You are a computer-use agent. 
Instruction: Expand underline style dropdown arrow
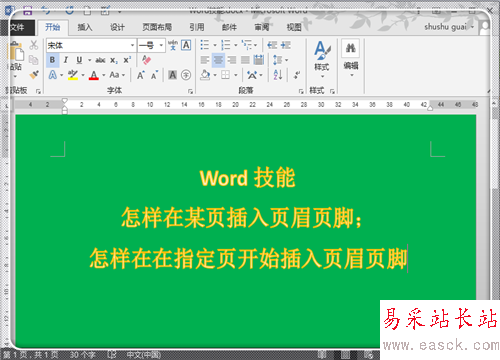(89, 60)
